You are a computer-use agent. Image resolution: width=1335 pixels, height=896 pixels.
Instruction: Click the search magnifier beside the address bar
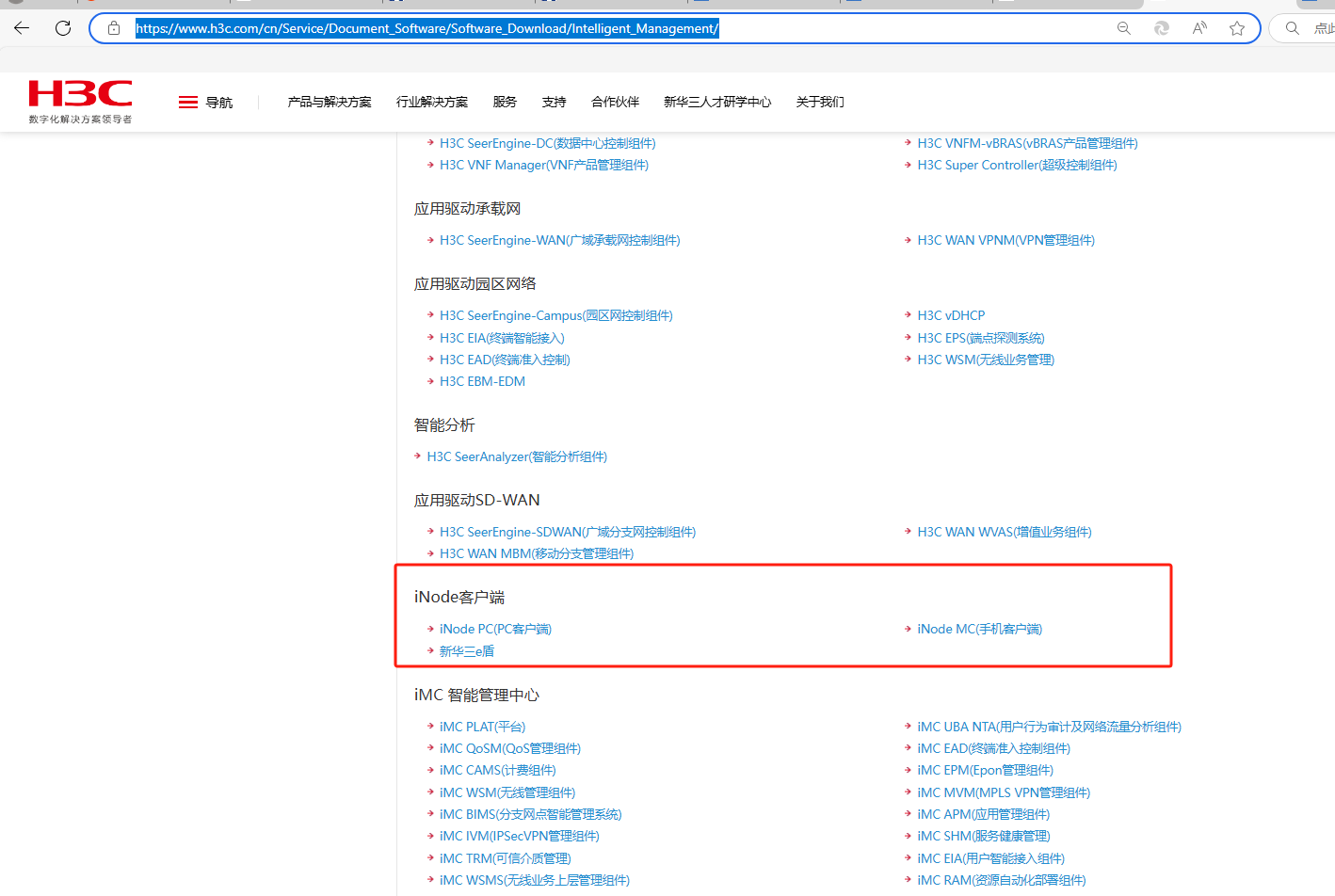coord(1293,28)
